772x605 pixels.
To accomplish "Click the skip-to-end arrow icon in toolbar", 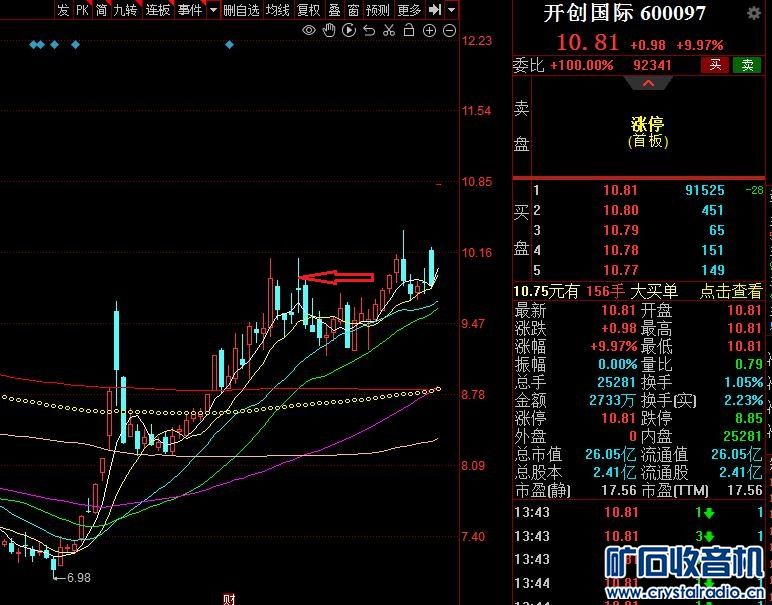I will [435, 9].
